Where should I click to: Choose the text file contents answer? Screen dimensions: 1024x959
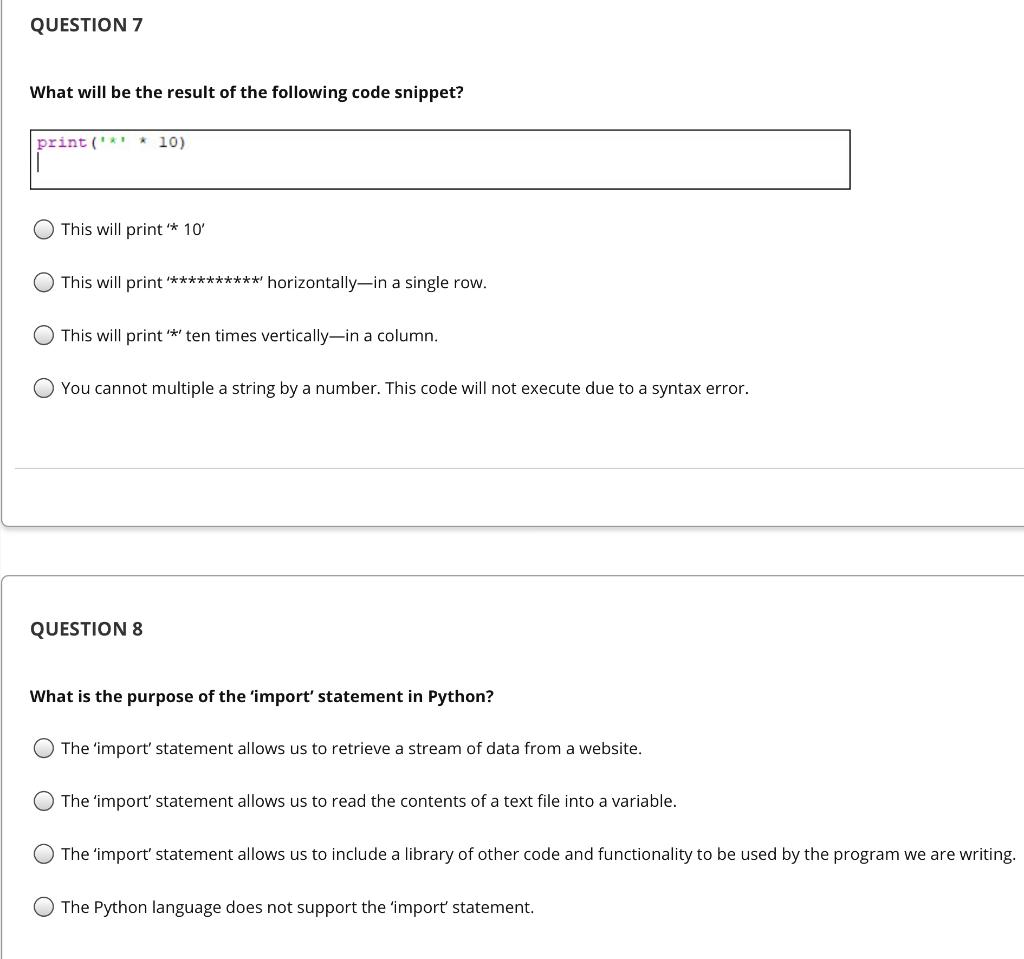44,800
